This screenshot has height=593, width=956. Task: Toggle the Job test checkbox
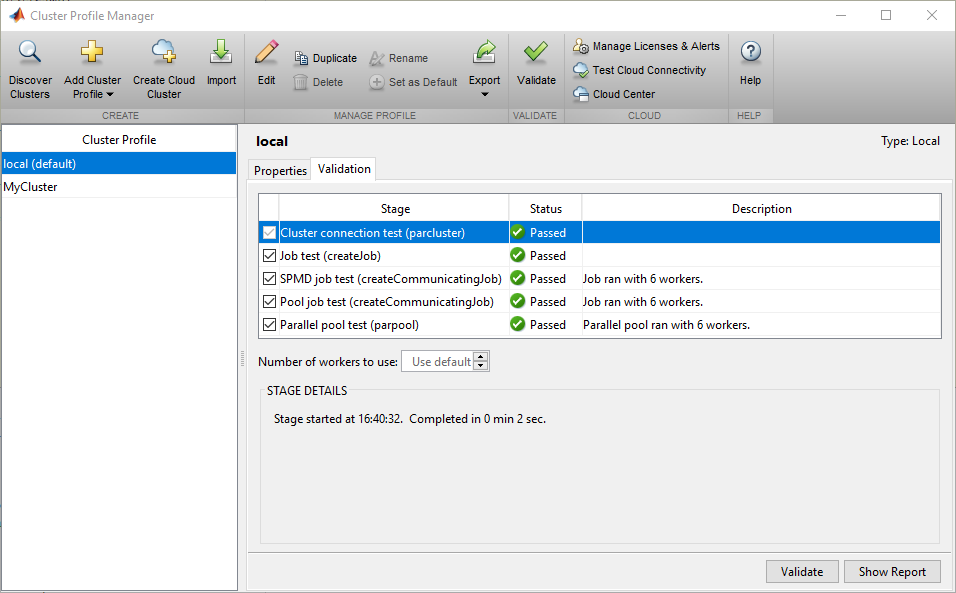pyautogui.click(x=268, y=255)
